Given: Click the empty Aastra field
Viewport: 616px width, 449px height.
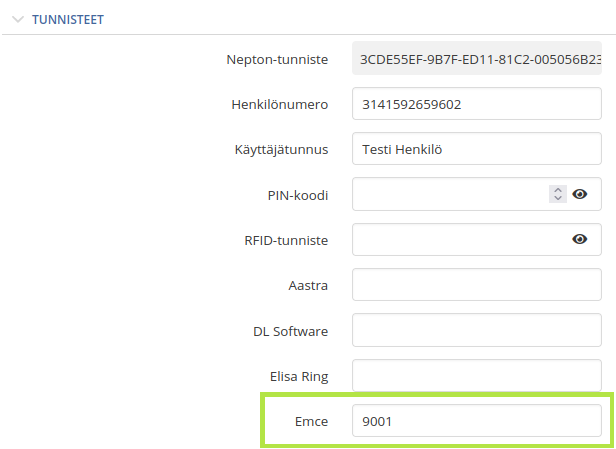Looking at the screenshot, I should [477, 285].
